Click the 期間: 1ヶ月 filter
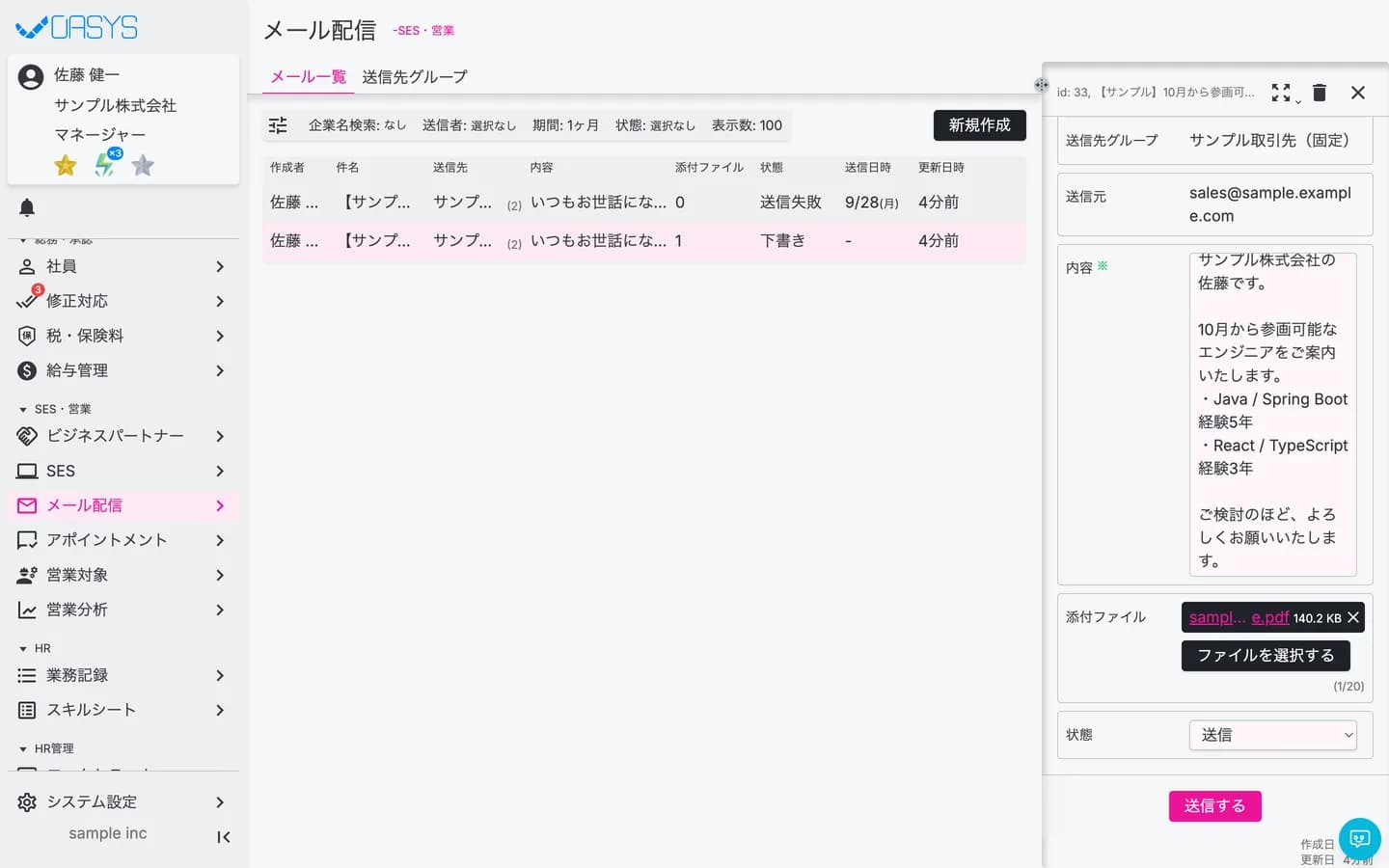 tap(565, 125)
